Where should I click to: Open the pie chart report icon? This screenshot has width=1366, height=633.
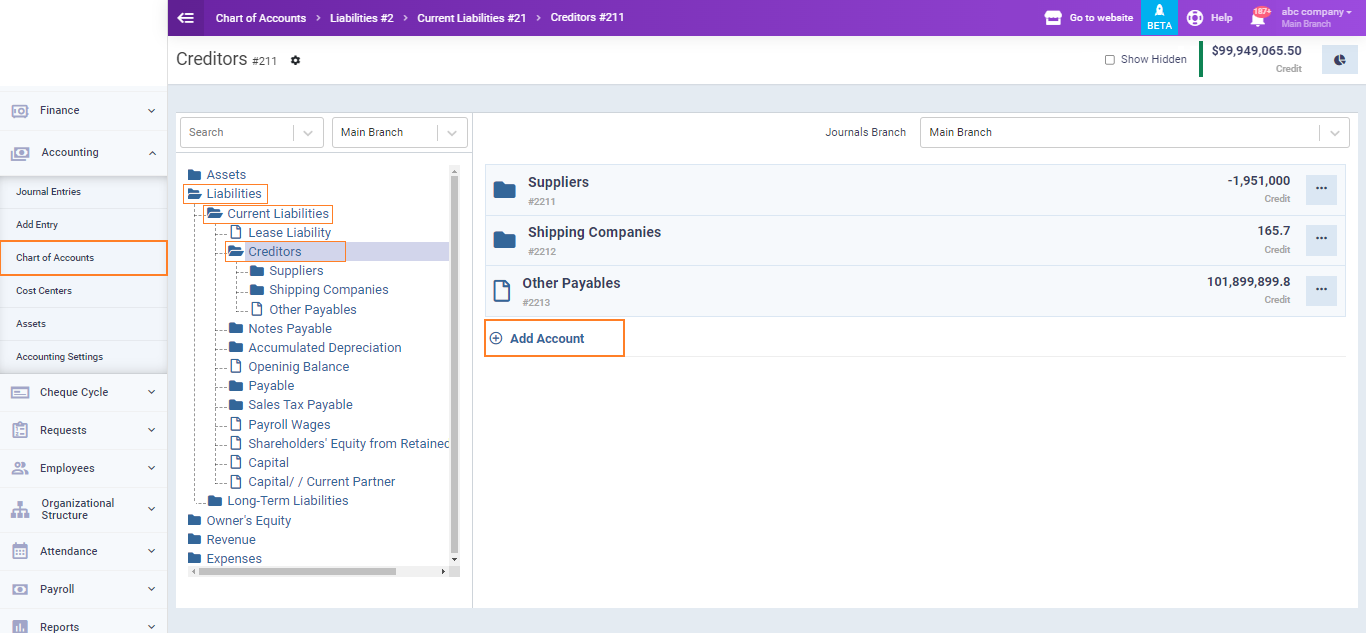coord(1339,60)
